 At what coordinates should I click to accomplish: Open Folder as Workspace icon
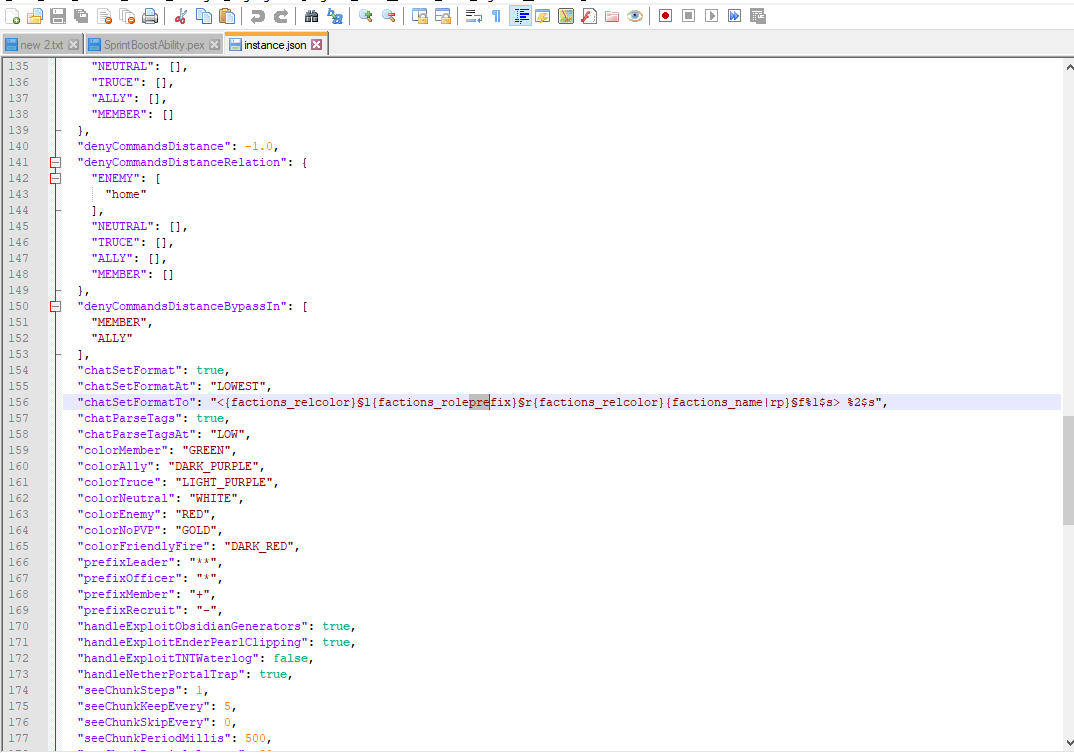(x=612, y=16)
